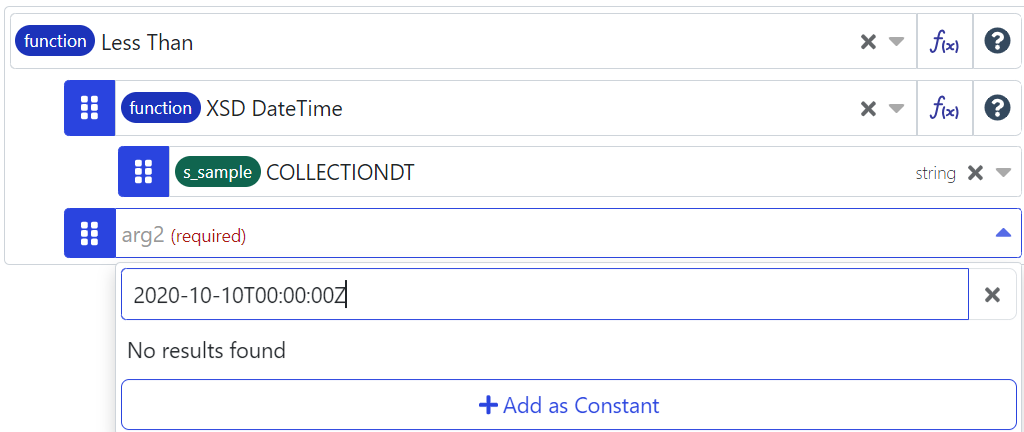Screen dimensions: 1024x432
Task: Click the XSD DateTime function field
Action: click(x=500, y=108)
